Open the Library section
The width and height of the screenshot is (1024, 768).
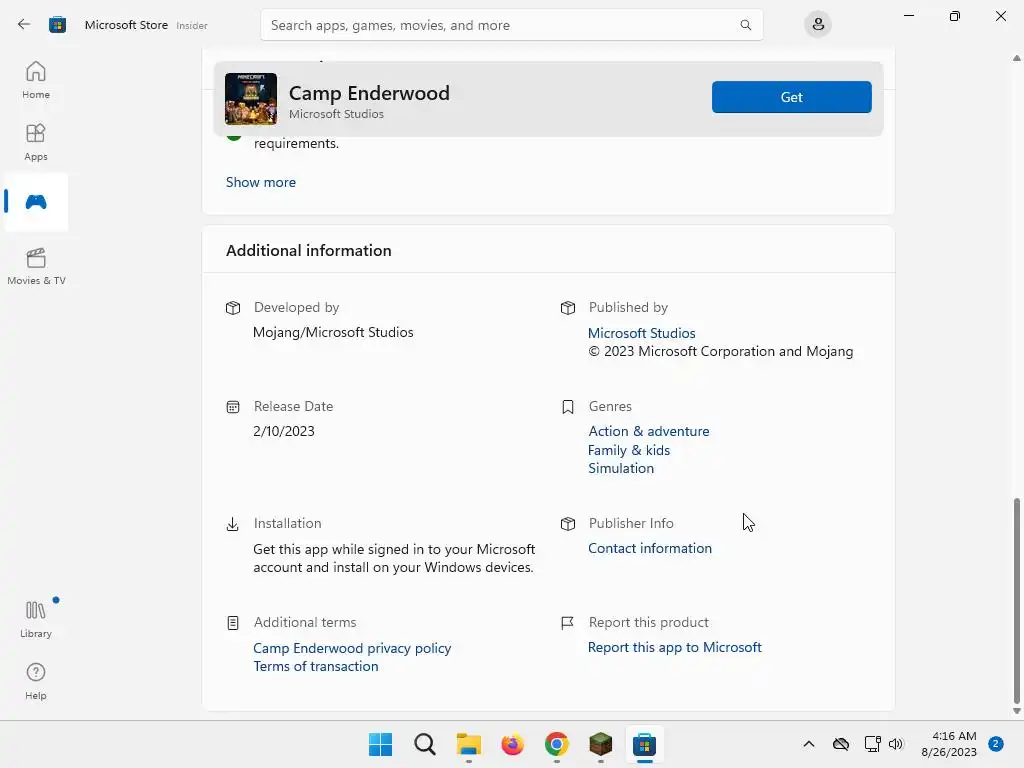36,619
